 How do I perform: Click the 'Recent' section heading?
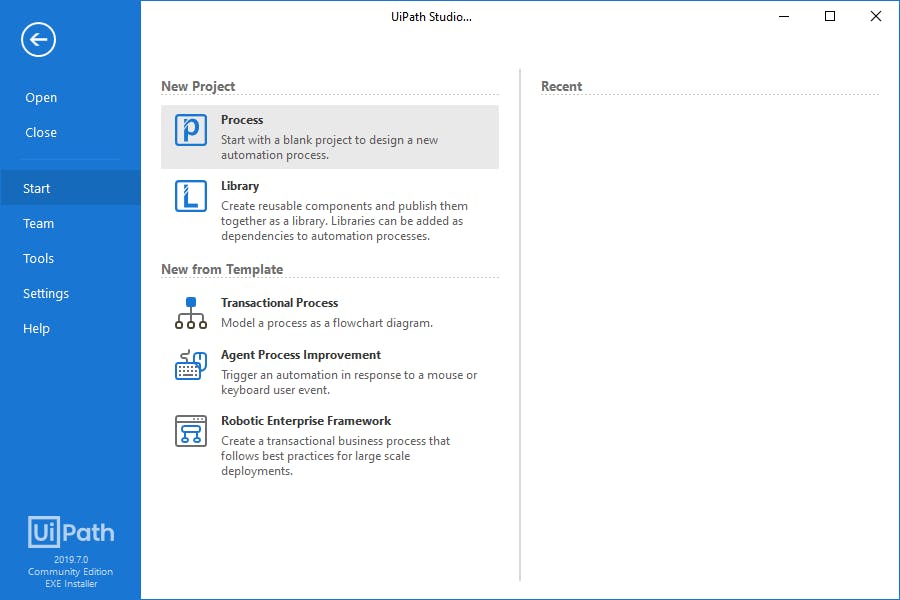click(561, 86)
